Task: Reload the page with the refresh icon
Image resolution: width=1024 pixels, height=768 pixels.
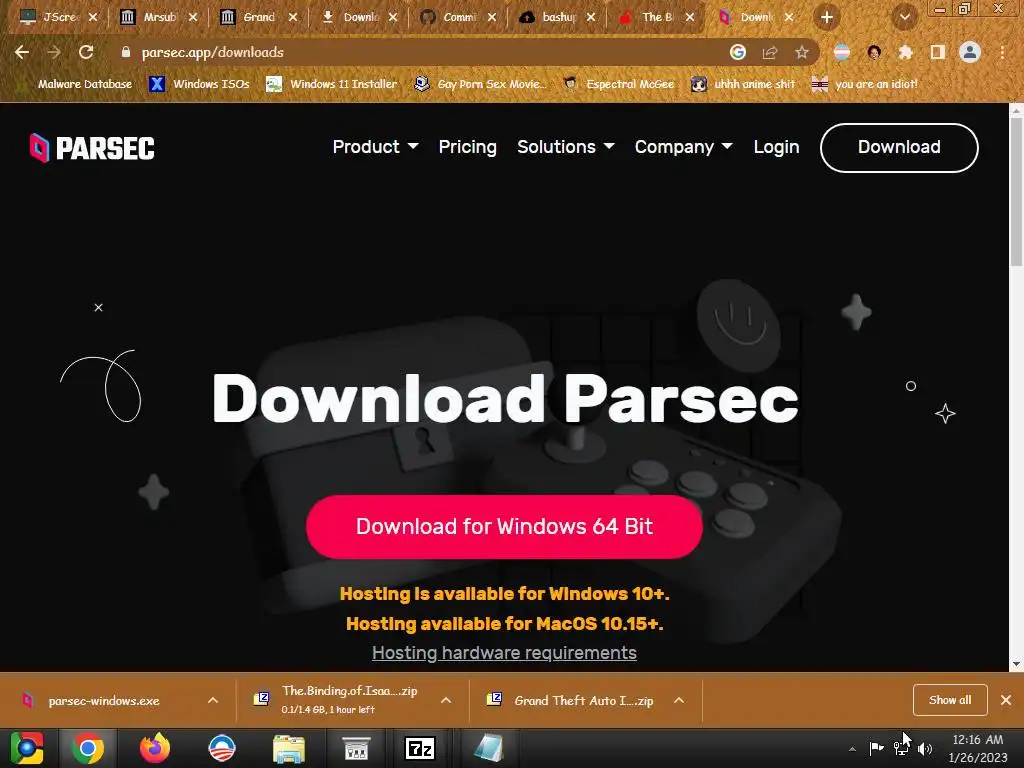Action: click(x=86, y=52)
